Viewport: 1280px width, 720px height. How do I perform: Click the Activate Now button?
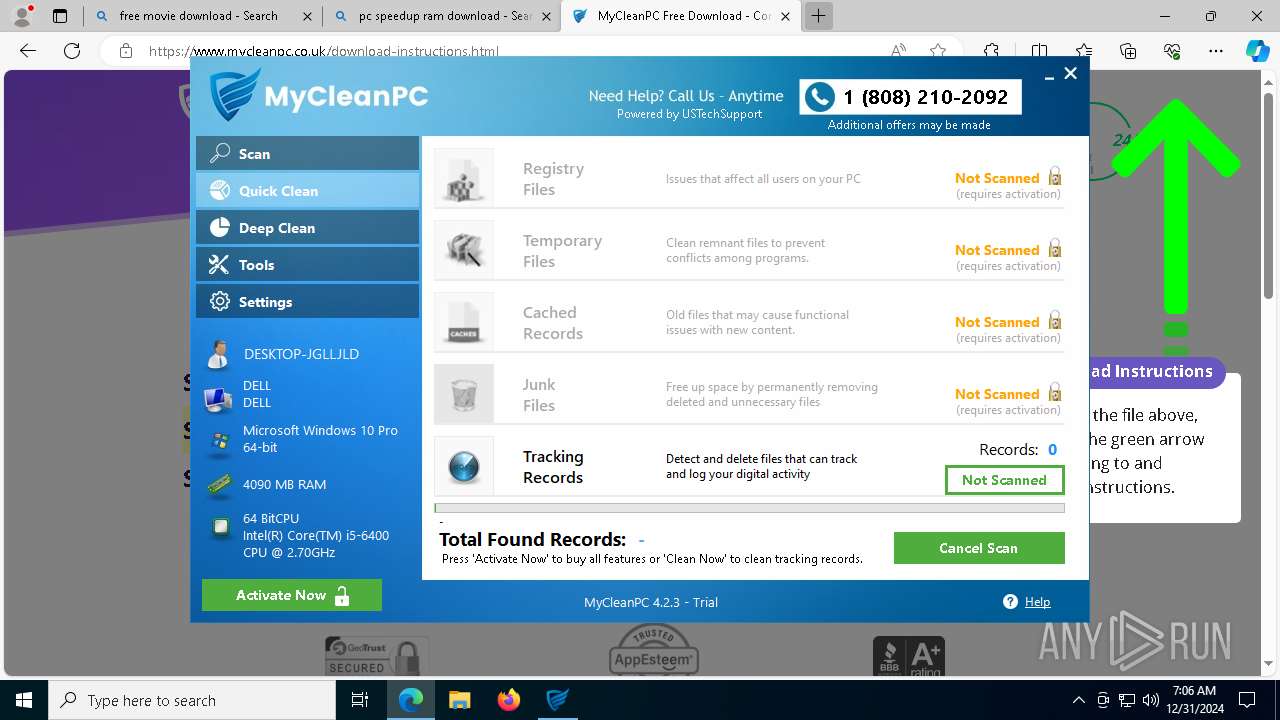pos(292,595)
